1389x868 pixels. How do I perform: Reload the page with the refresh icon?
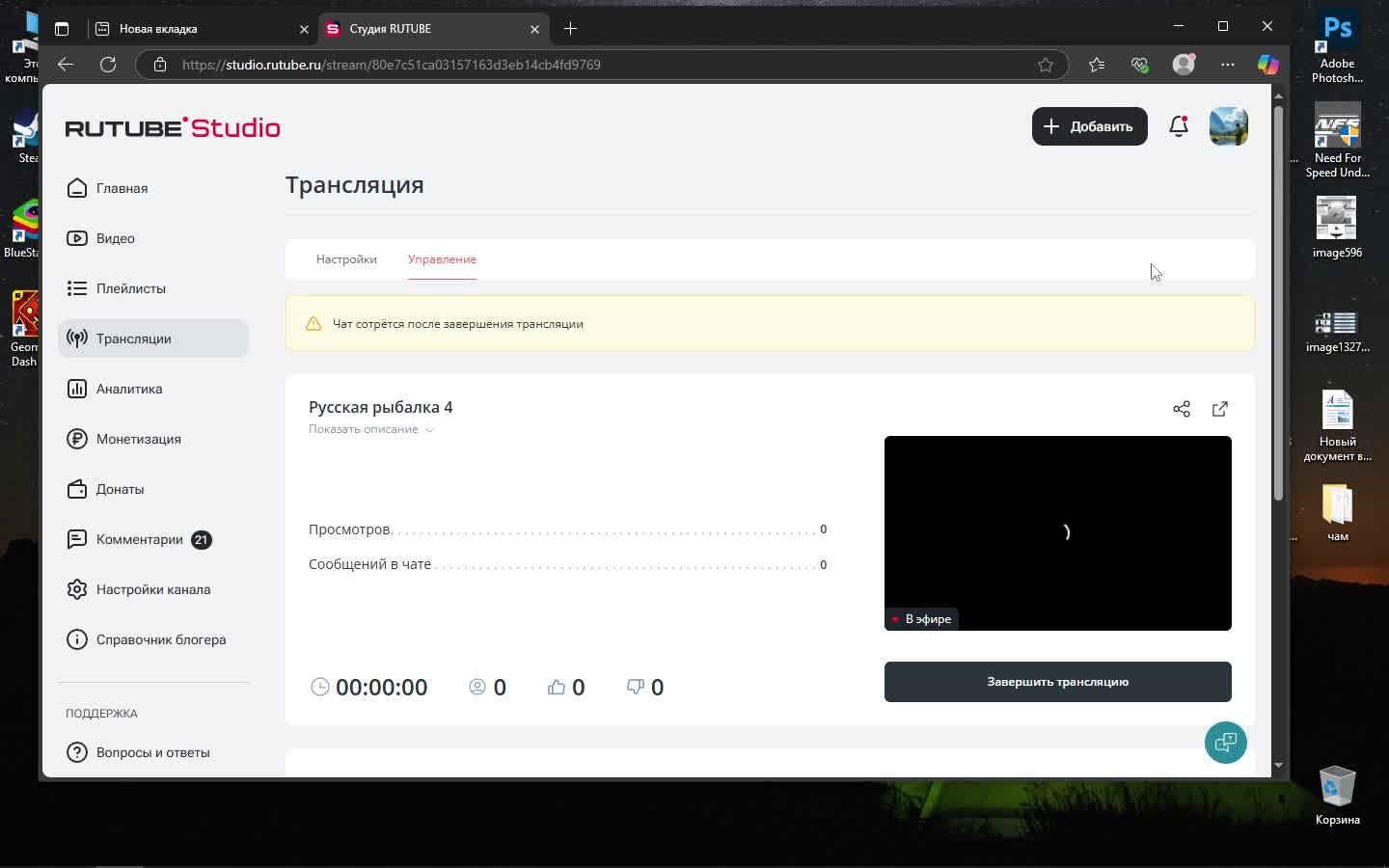[108, 65]
